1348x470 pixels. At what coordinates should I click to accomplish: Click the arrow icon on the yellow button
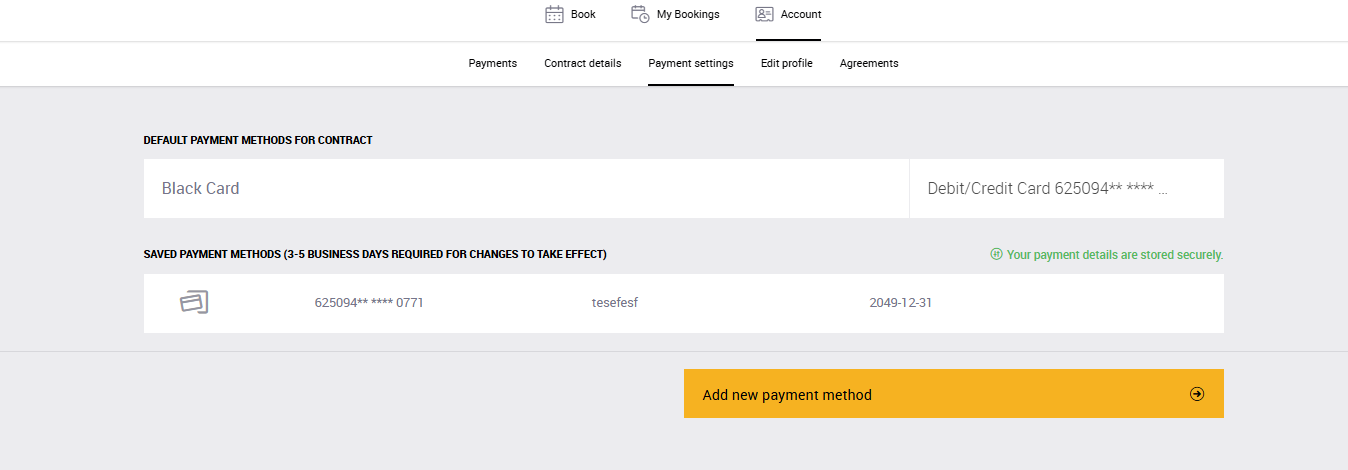click(x=1197, y=394)
